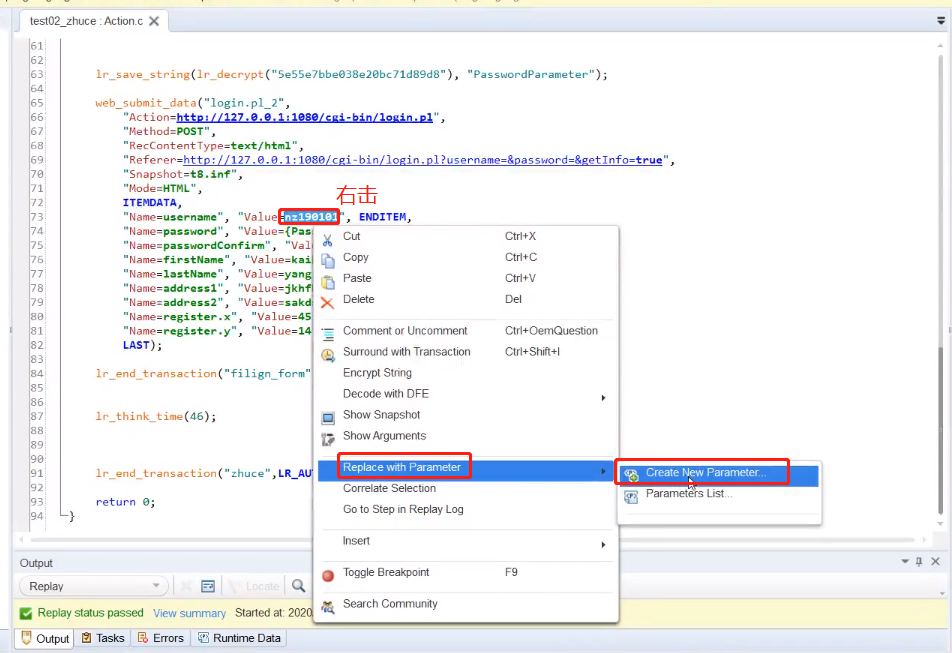The width and height of the screenshot is (952, 653).
Task: Switch to the Tasks tab
Action: (103, 638)
